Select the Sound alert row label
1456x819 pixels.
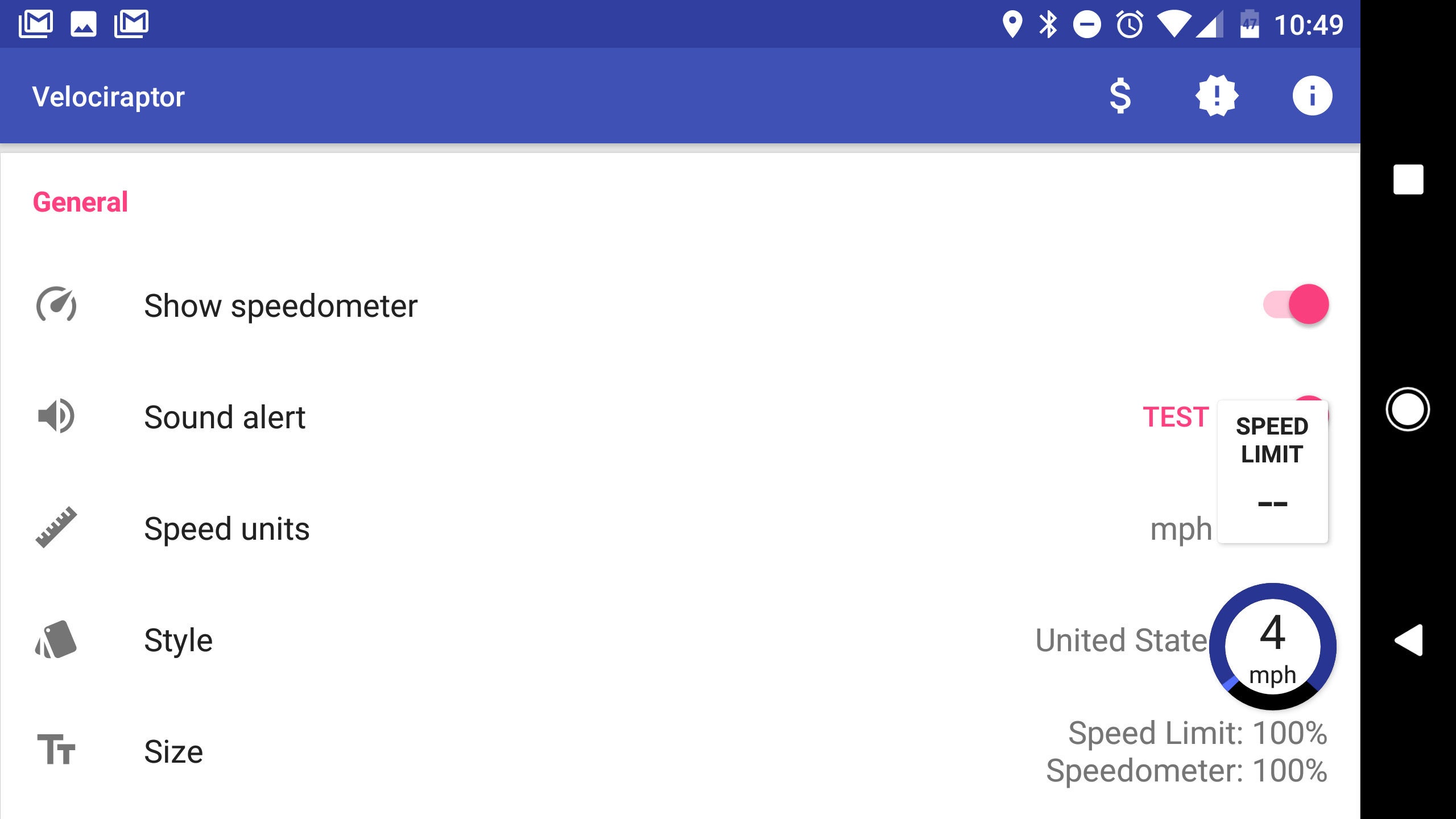click(225, 417)
